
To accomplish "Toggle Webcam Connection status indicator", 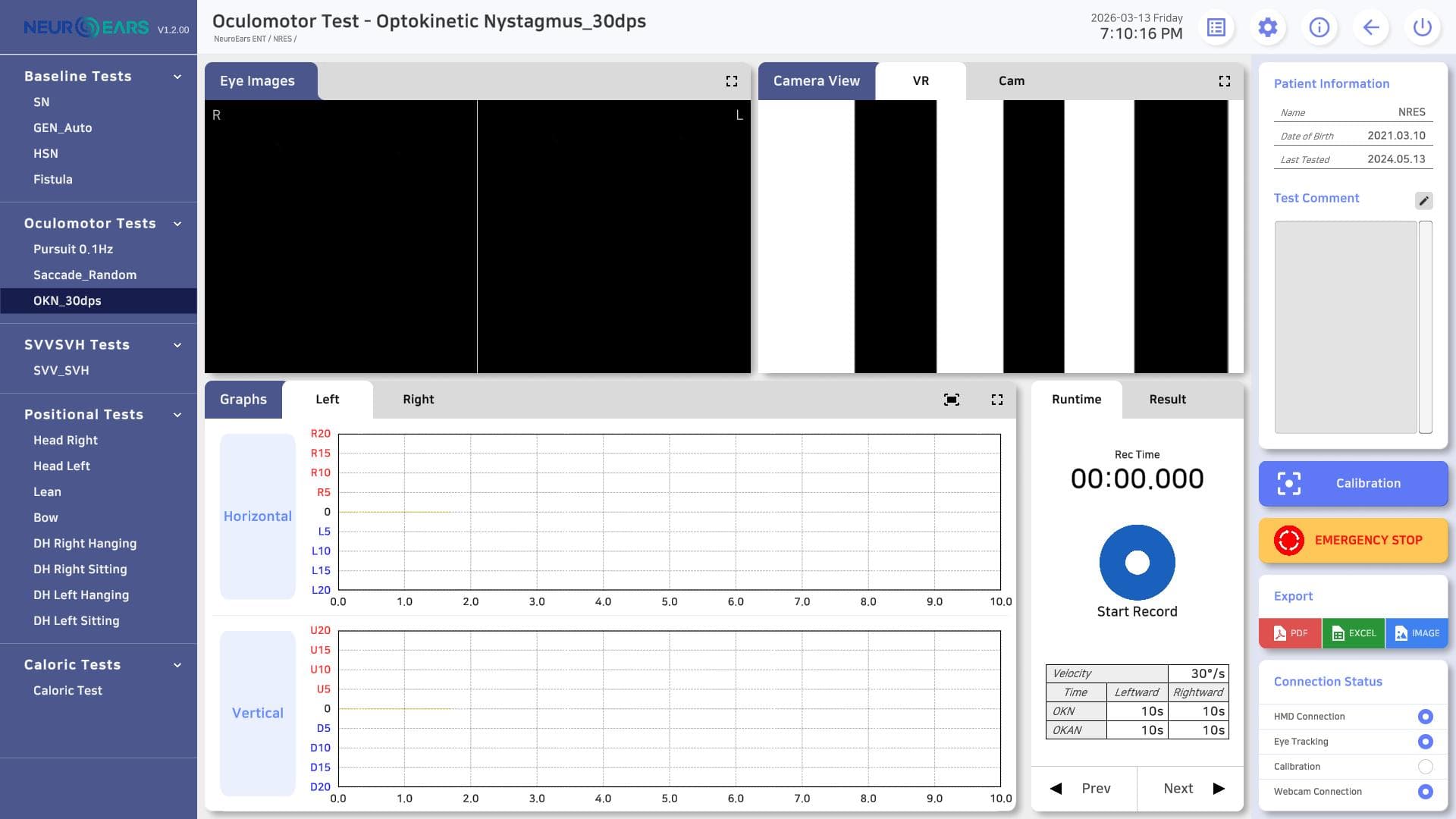I will [x=1426, y=792].
